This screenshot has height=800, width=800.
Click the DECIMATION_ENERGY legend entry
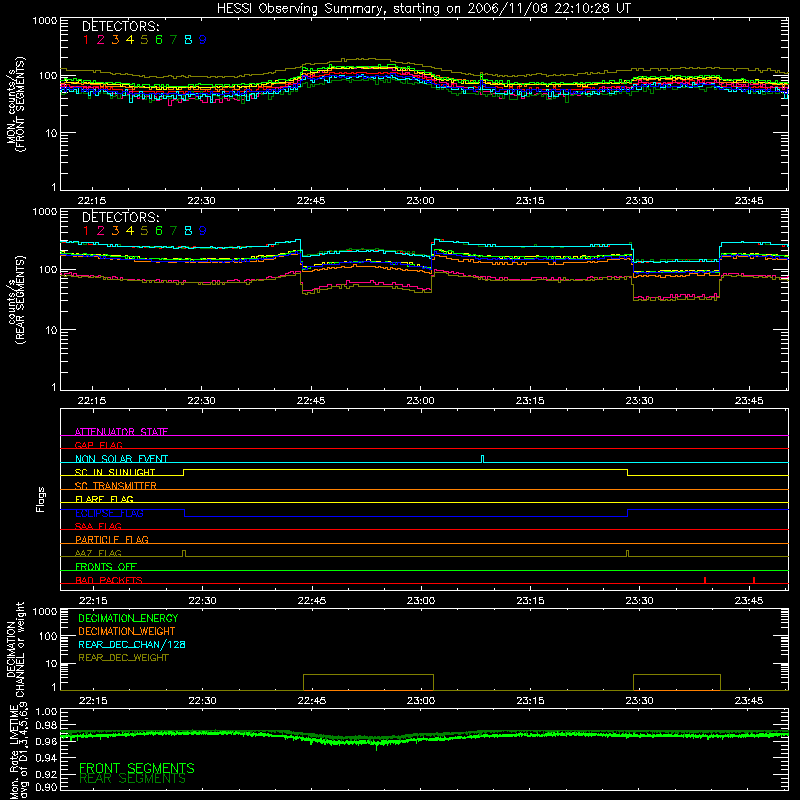[128, 618]
